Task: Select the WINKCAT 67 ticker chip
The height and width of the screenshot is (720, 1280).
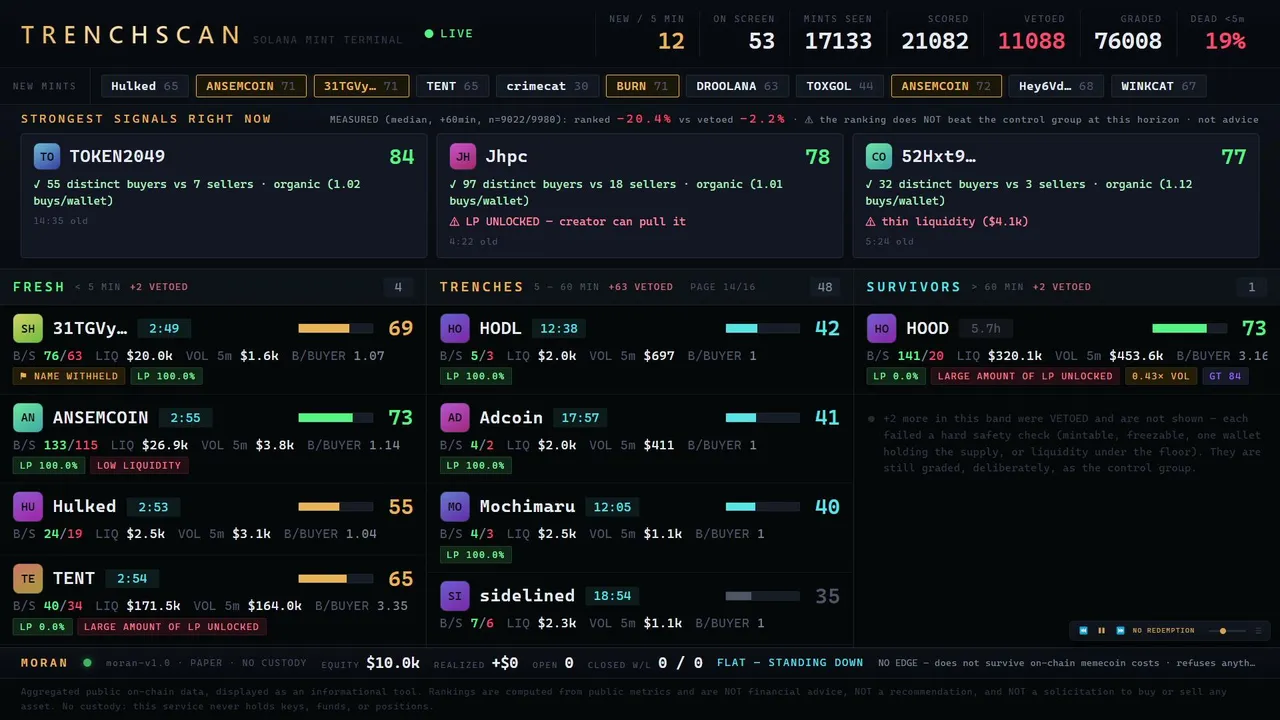Action: pos(1159,86)
